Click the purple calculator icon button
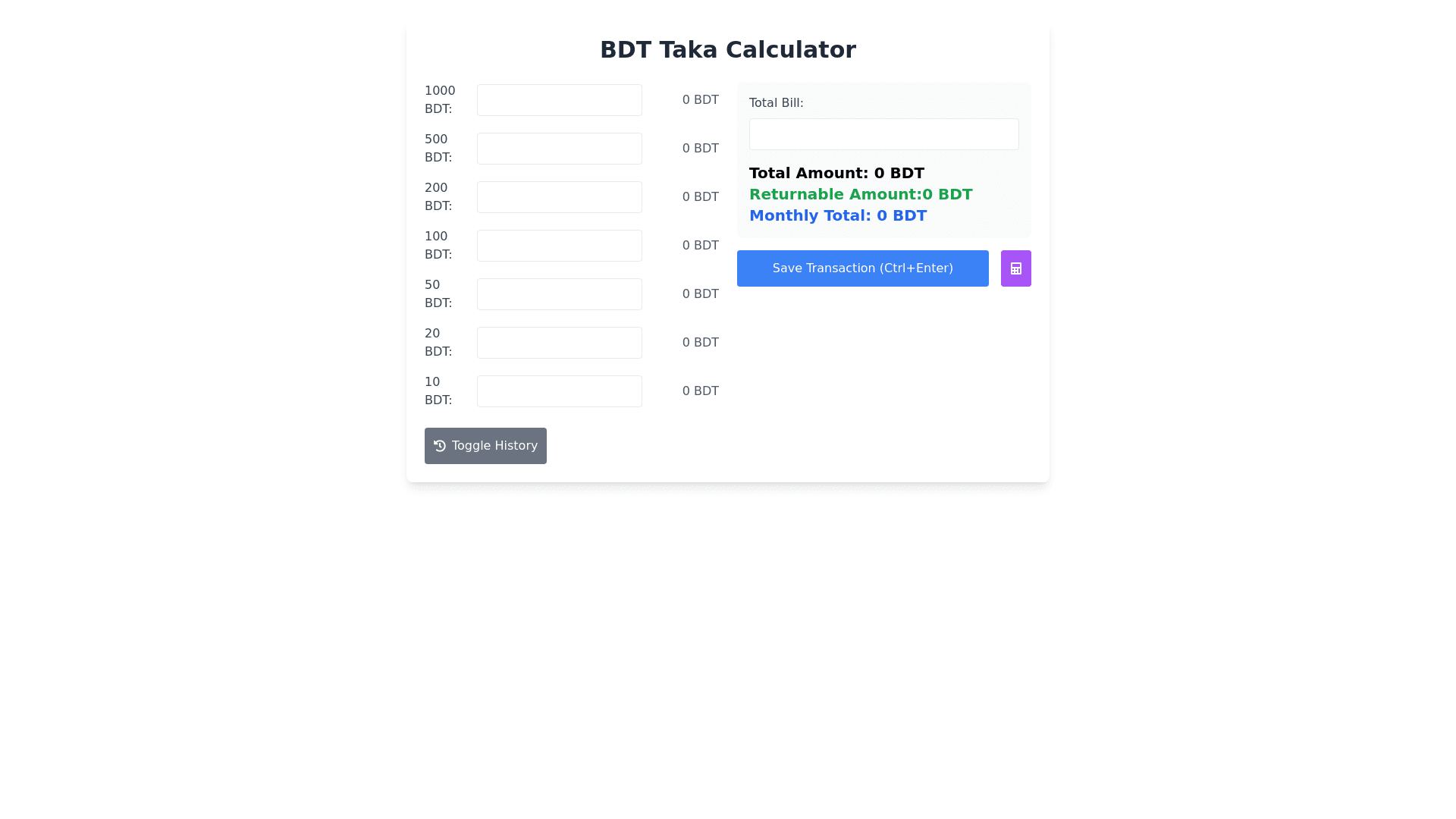The height and width of the screenshot is (819, 1456). pyautogui.click(x=1015, y=268)
